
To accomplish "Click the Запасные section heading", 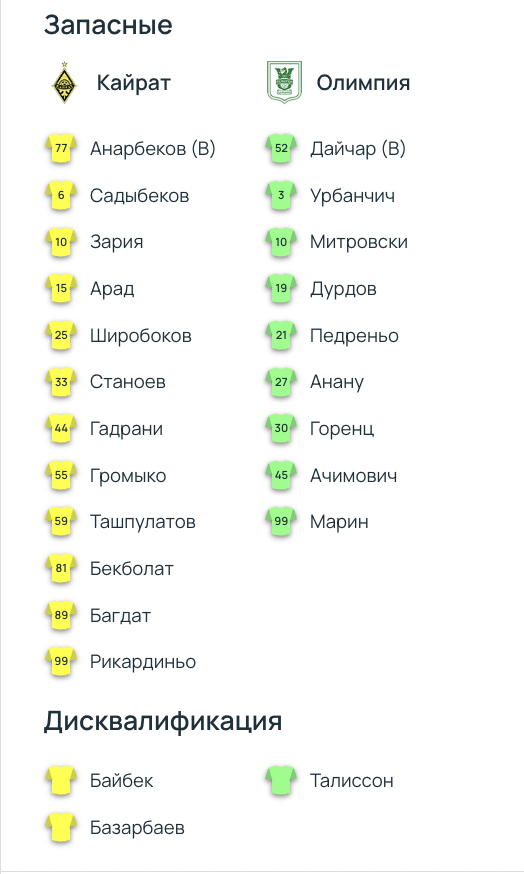I will 108,25.
